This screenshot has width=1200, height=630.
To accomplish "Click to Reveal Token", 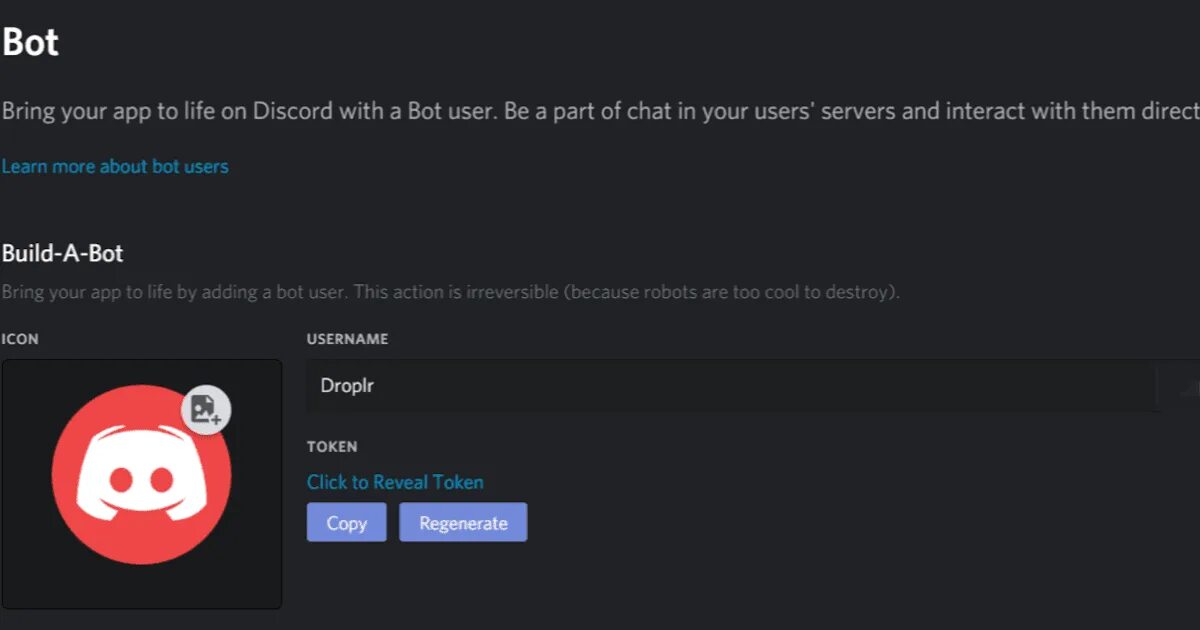I will point(395,482).
